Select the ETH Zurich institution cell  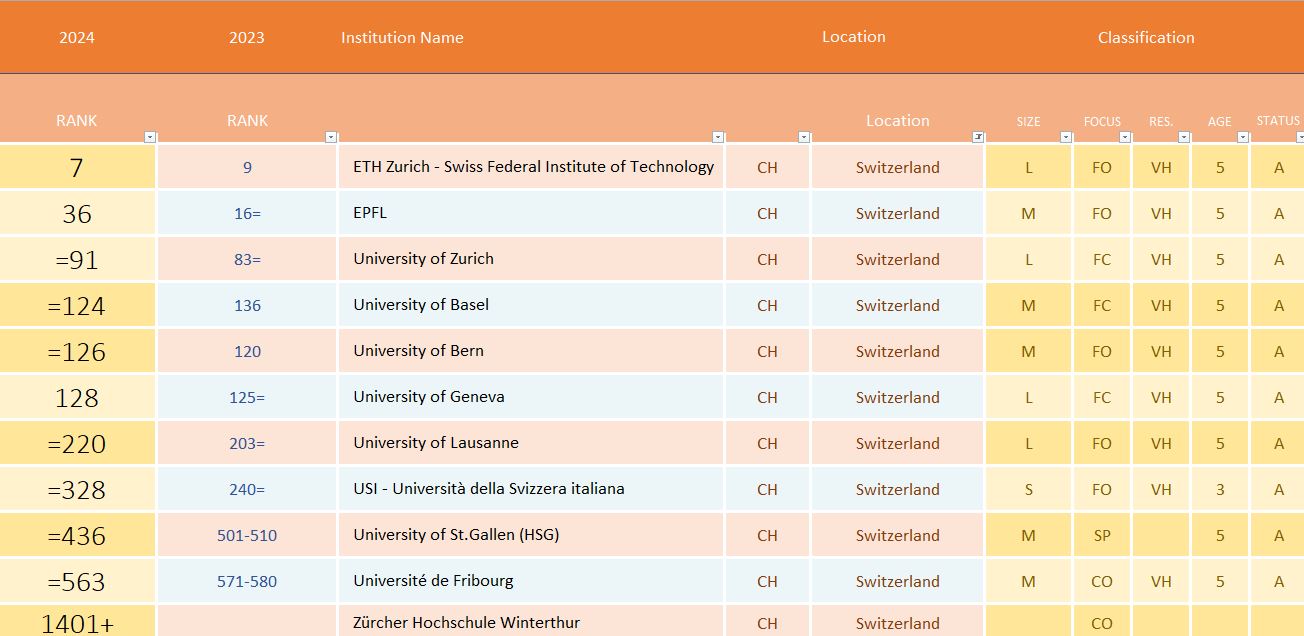(533, 167)
